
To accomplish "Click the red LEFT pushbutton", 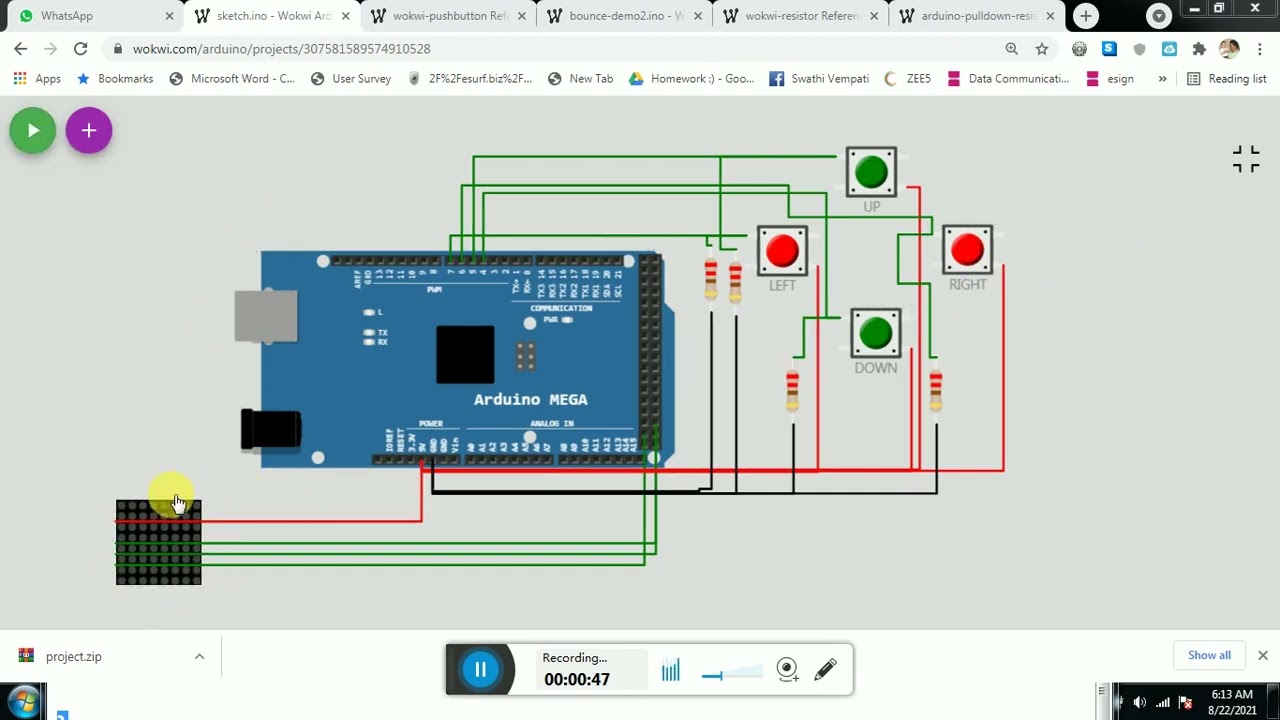I will pyautogui.click(x=782, y=251).
